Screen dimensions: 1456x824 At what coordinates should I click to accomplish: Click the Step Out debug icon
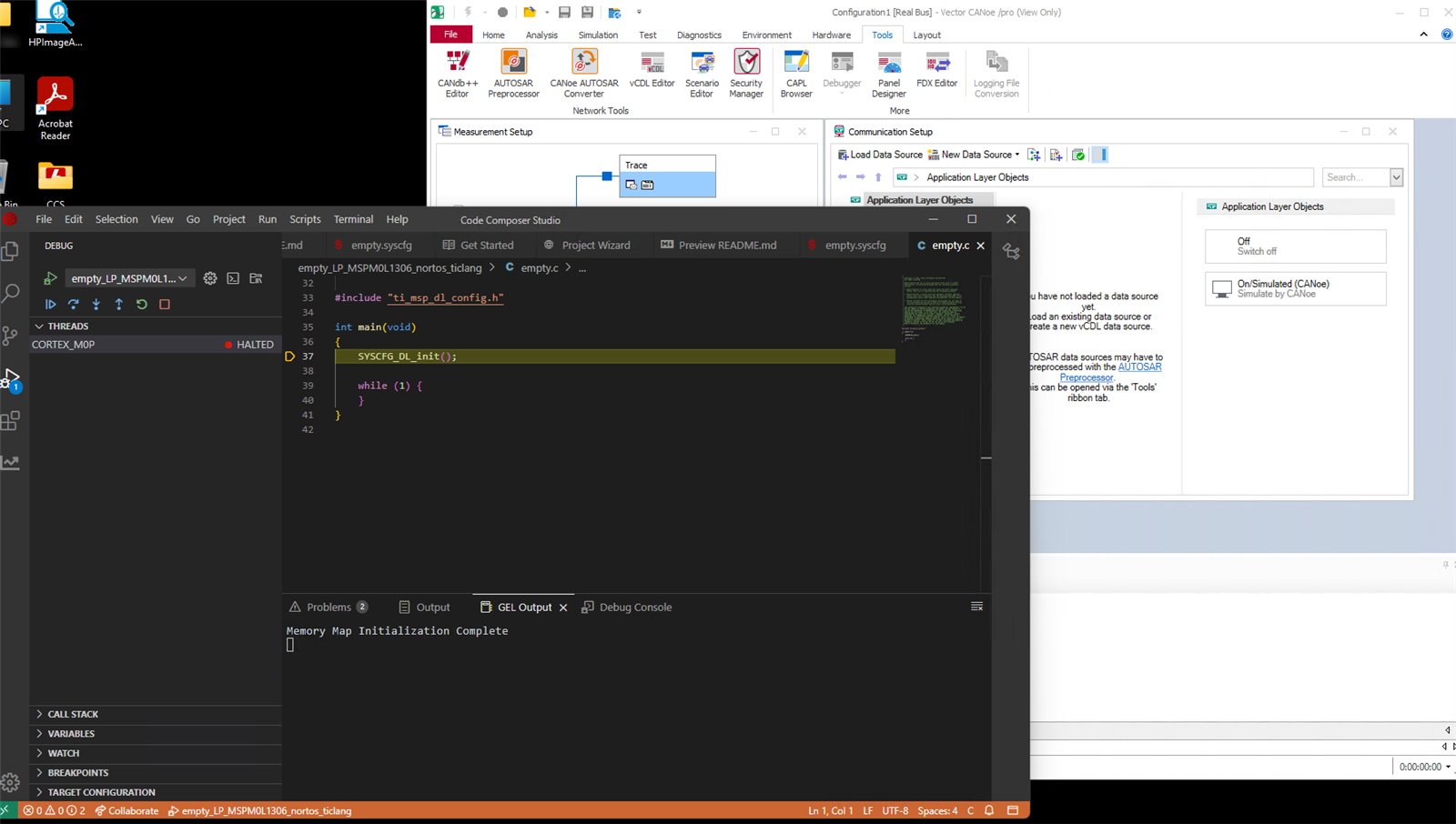119,305
